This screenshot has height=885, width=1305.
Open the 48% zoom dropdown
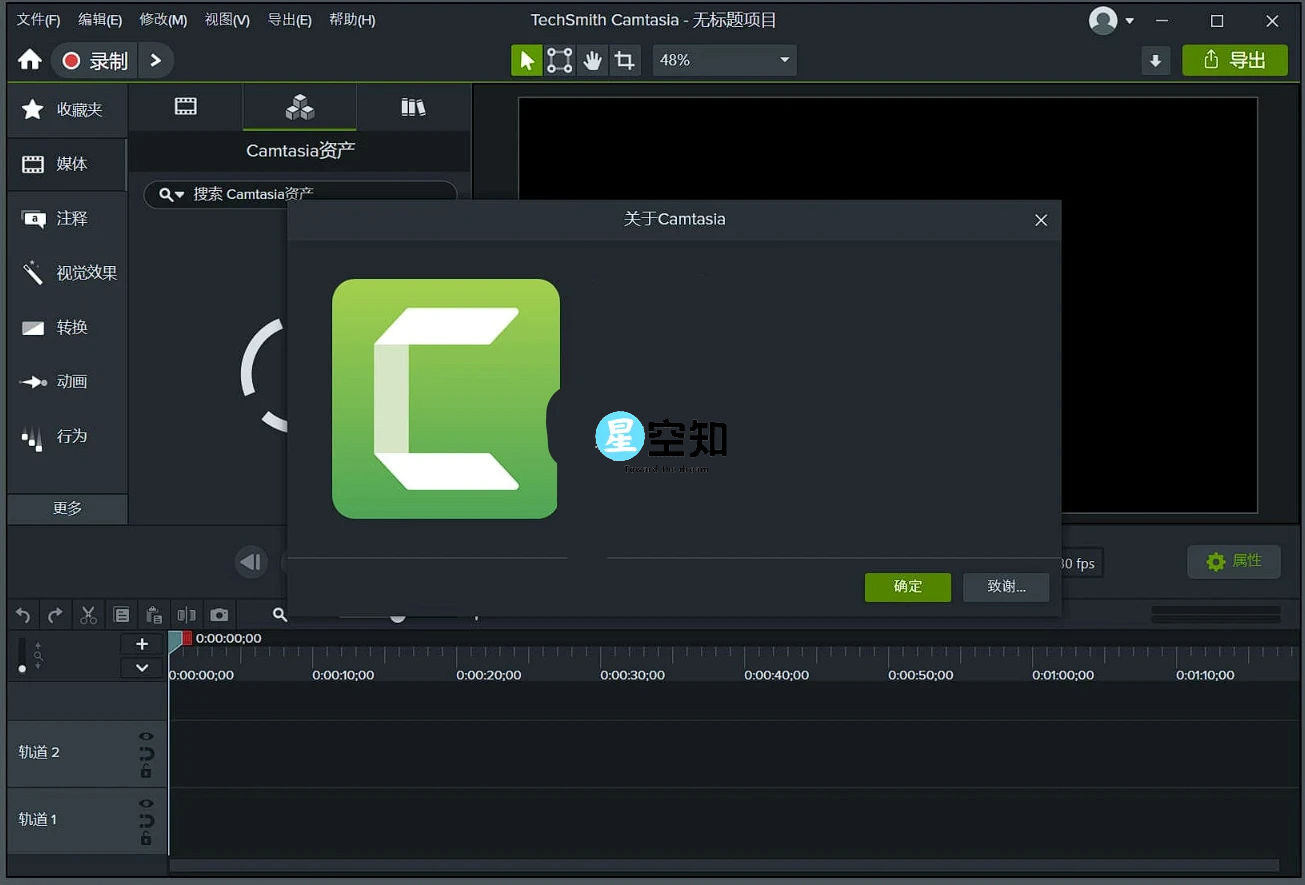point(724,60)
